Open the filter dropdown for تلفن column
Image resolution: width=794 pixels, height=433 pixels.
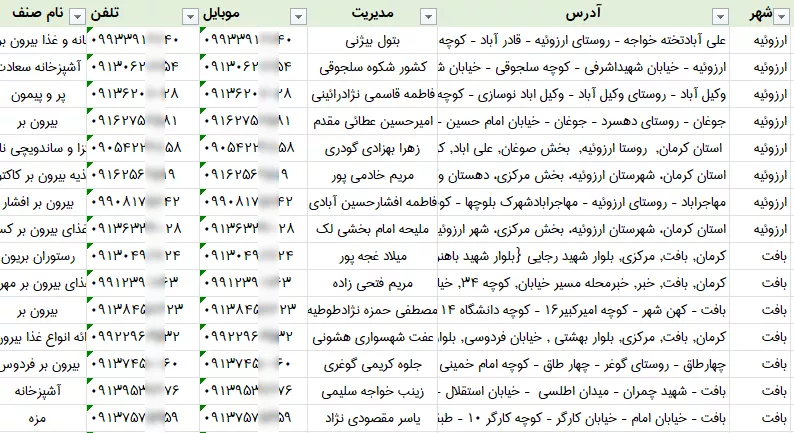190,17
